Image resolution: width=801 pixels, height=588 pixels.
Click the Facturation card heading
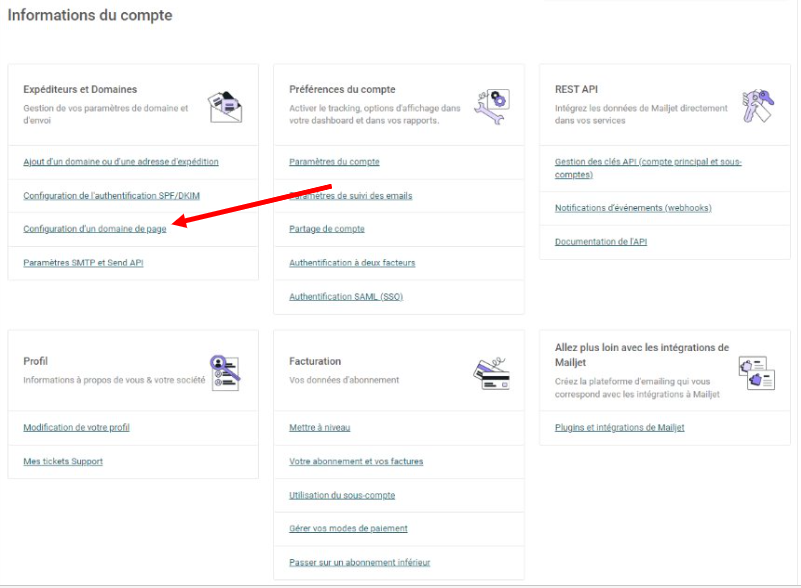315,361
